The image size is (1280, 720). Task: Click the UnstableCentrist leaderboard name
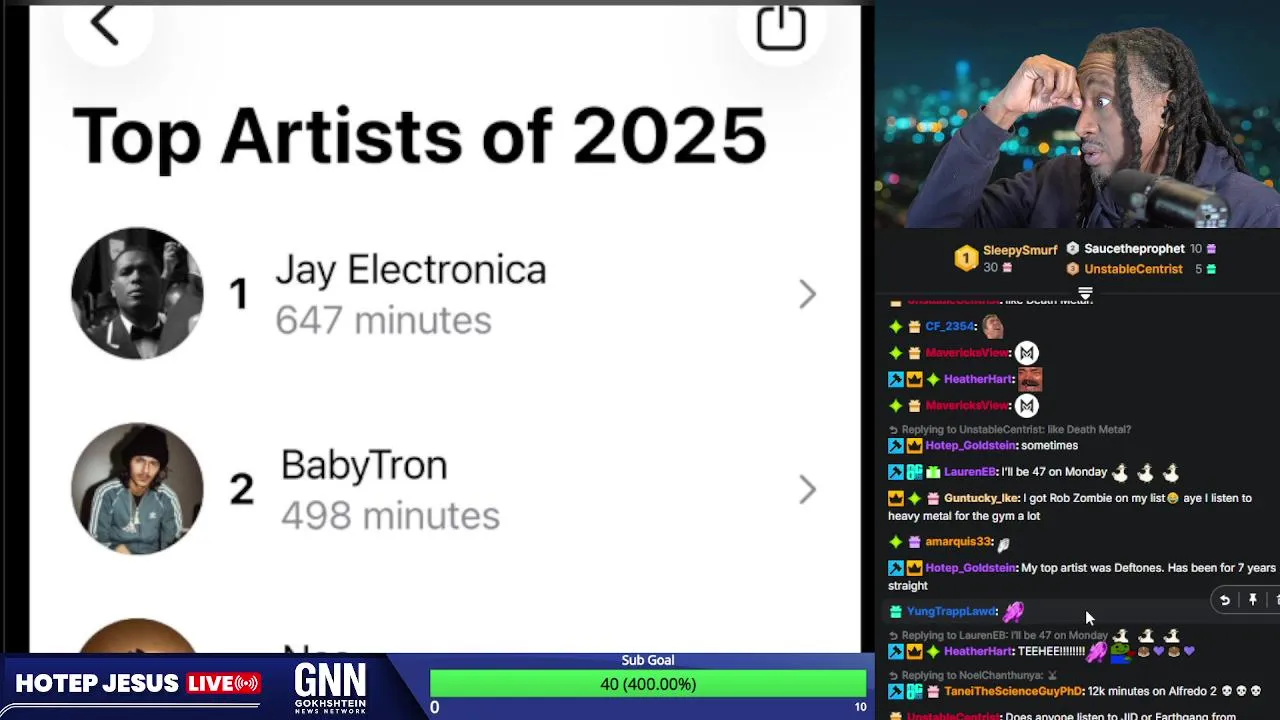pos(1133,269)
